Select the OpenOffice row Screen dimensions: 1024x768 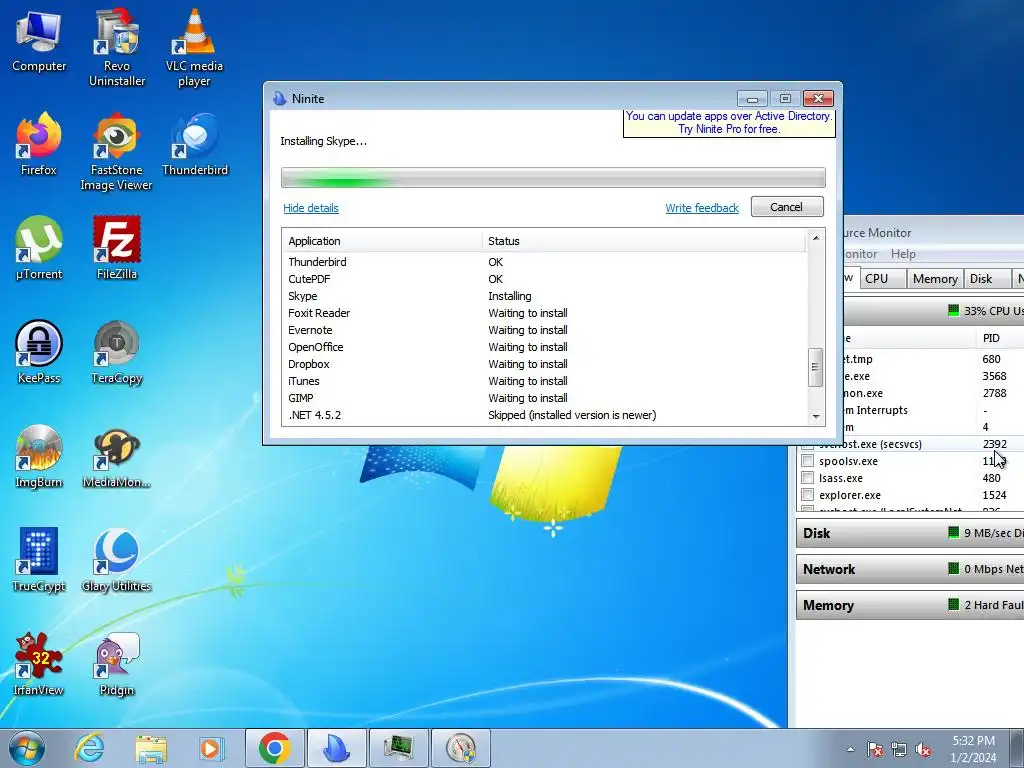(x=545, y=347)
